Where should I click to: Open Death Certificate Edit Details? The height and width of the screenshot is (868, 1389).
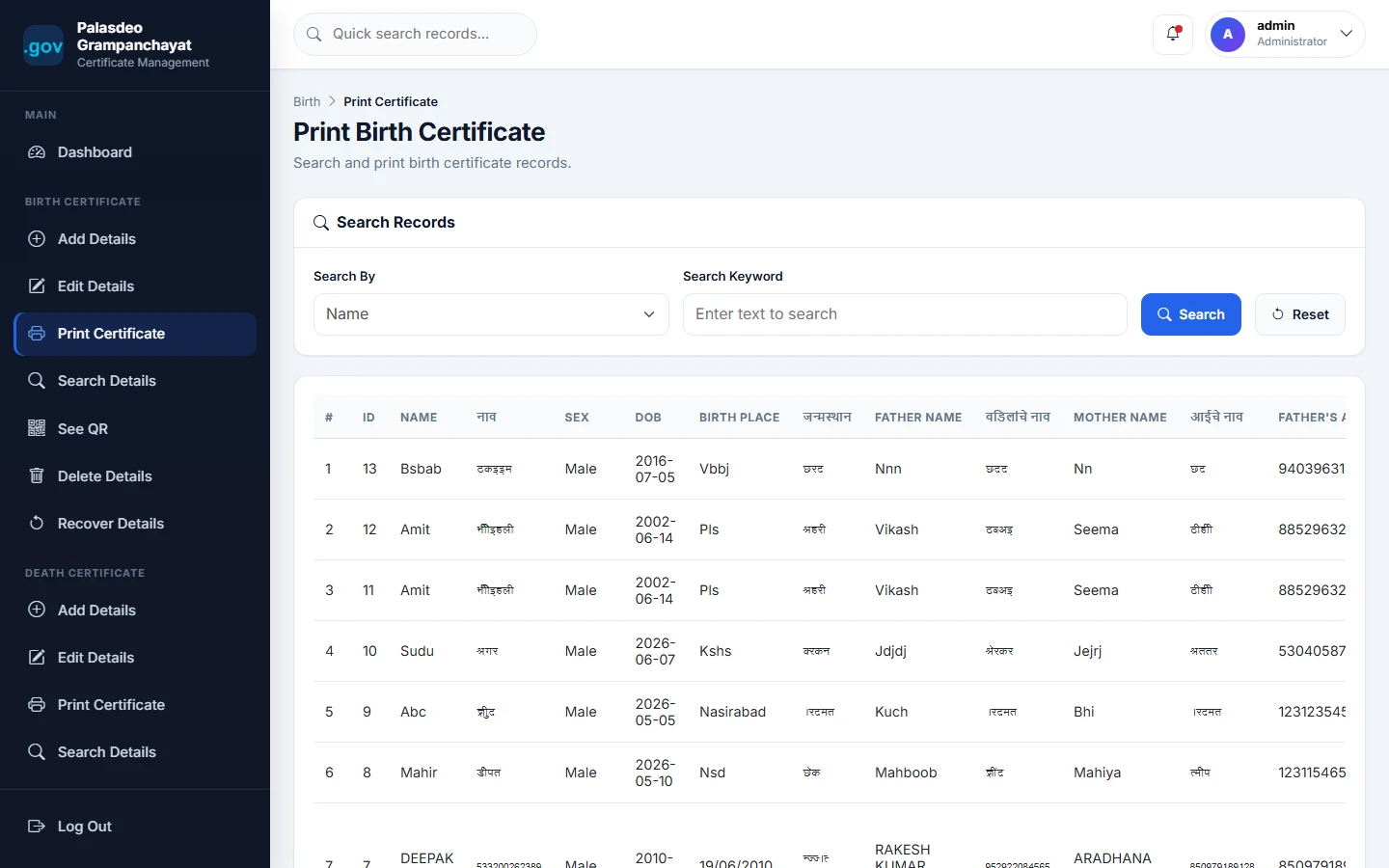pyautogui.click(x=135, y=658)
